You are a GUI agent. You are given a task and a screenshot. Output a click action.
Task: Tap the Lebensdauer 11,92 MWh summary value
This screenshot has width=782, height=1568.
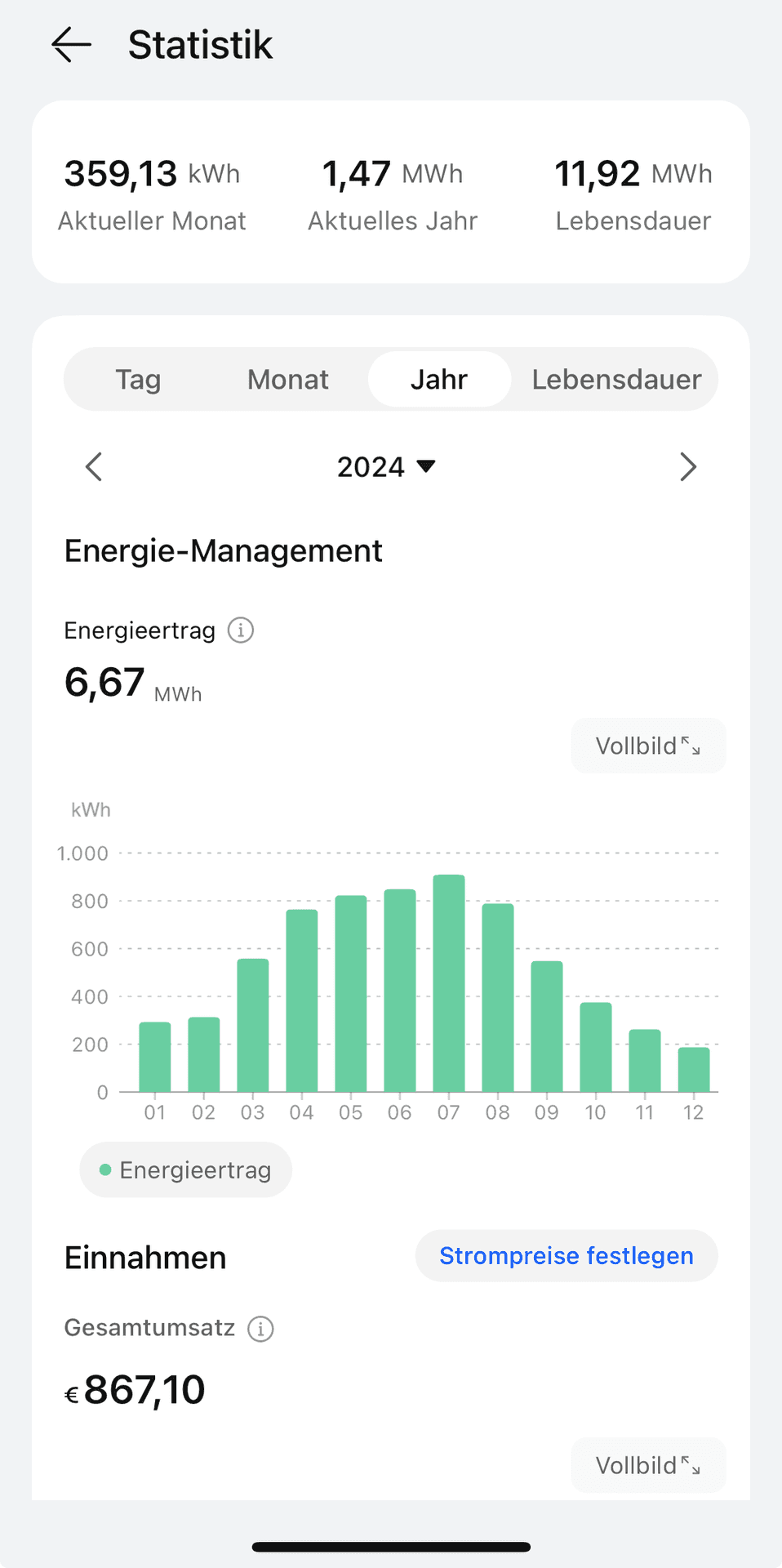[x=633, y=174]
